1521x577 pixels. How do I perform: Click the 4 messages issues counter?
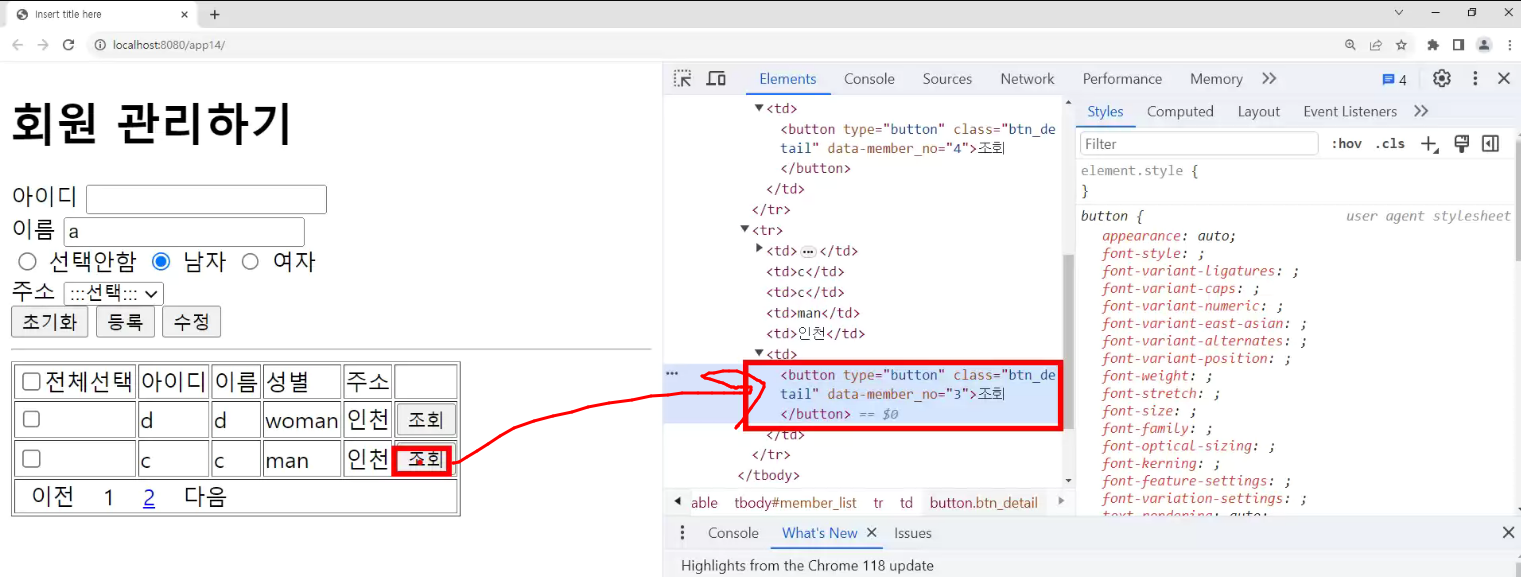(x=1394, y=80)
